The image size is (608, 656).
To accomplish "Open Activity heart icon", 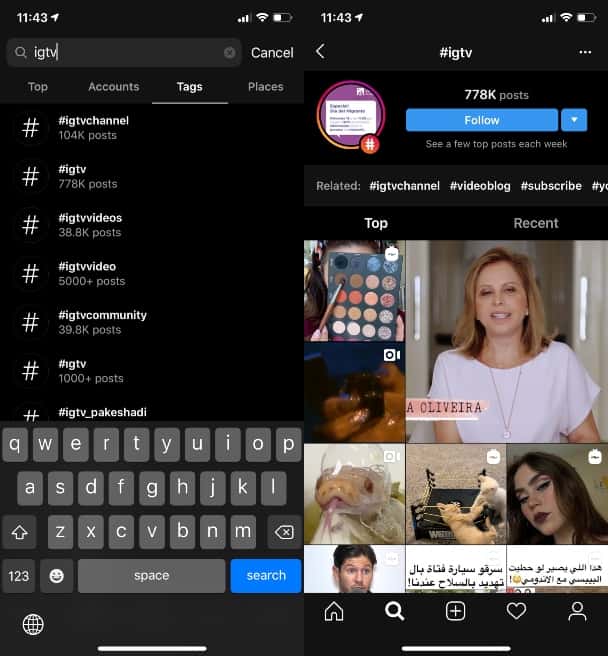I will click(x=516, y=612).
